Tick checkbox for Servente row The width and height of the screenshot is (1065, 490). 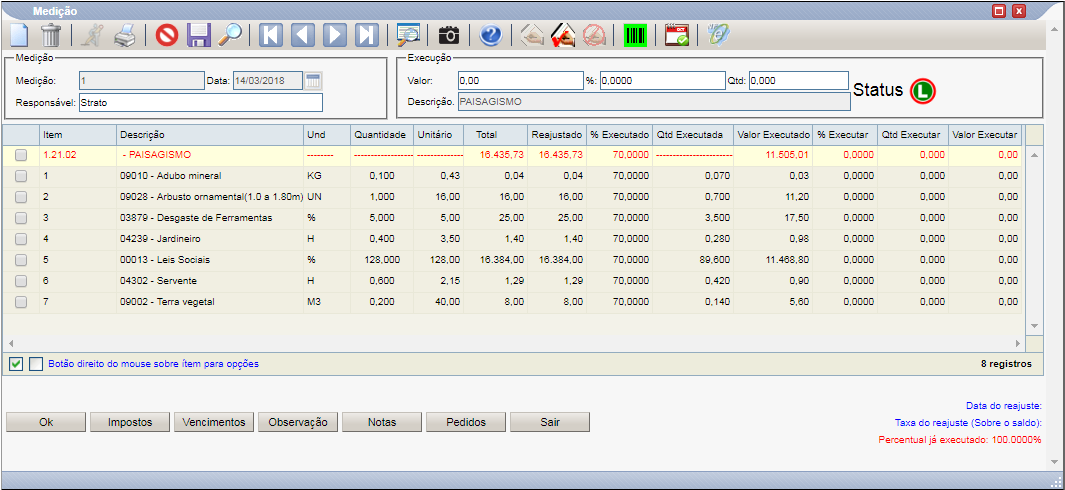(21, 281)
